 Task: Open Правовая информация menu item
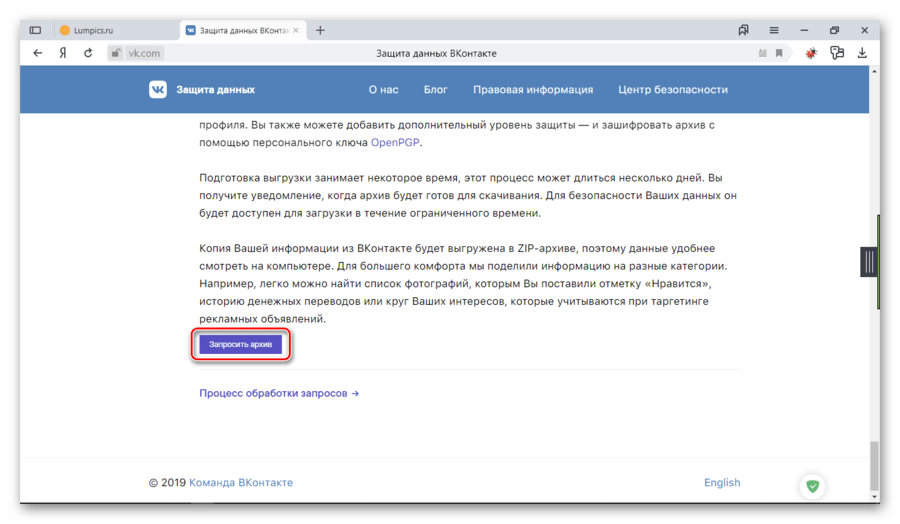coord(533,90)
